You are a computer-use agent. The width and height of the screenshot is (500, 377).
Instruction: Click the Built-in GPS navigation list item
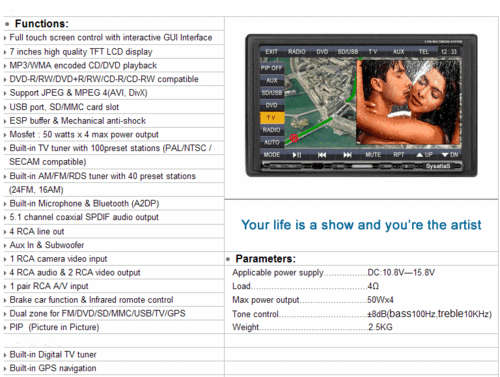(53, 368)
